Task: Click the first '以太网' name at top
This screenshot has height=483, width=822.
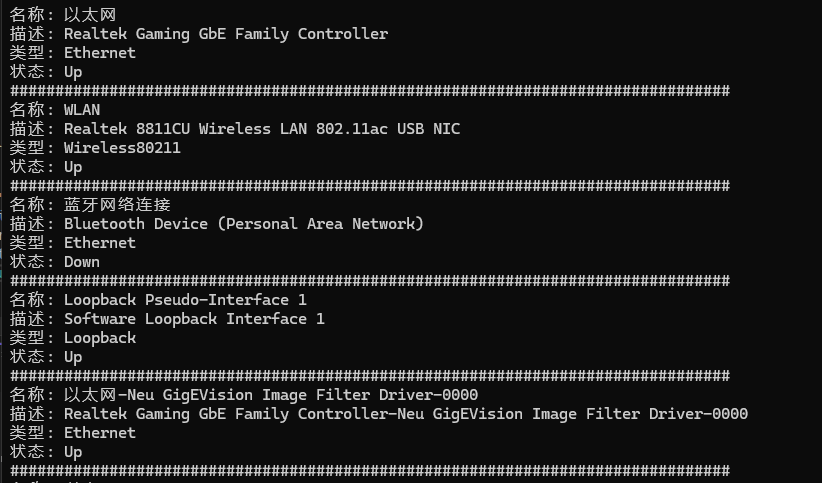Action: [90, 15]
